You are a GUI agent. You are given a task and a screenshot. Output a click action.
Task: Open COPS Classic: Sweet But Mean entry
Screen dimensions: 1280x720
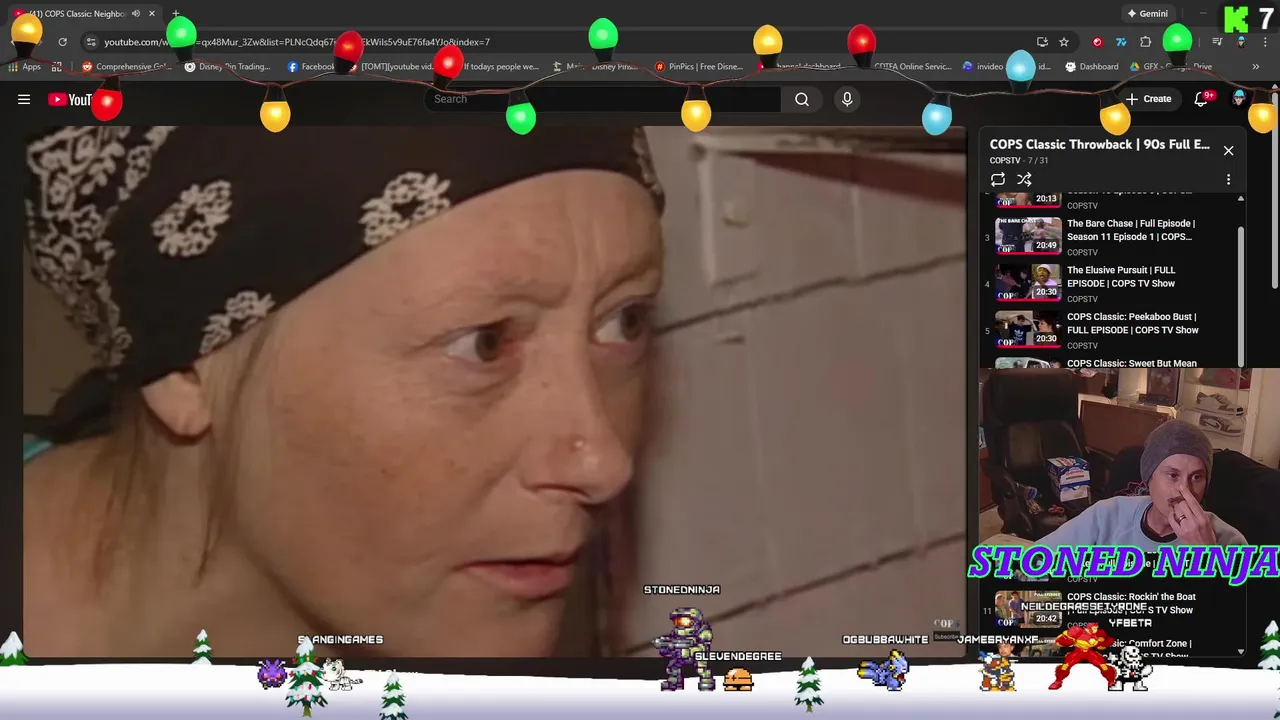[x=1131, y=363]
